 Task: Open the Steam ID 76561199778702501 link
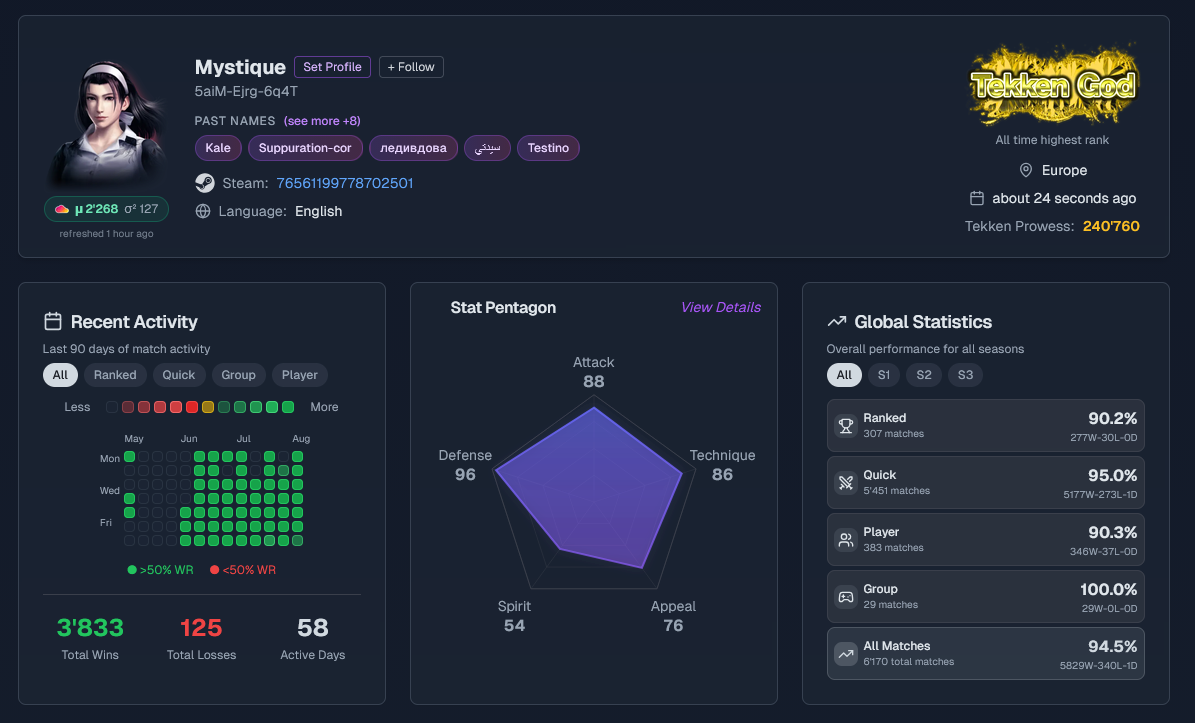(344, 183)
